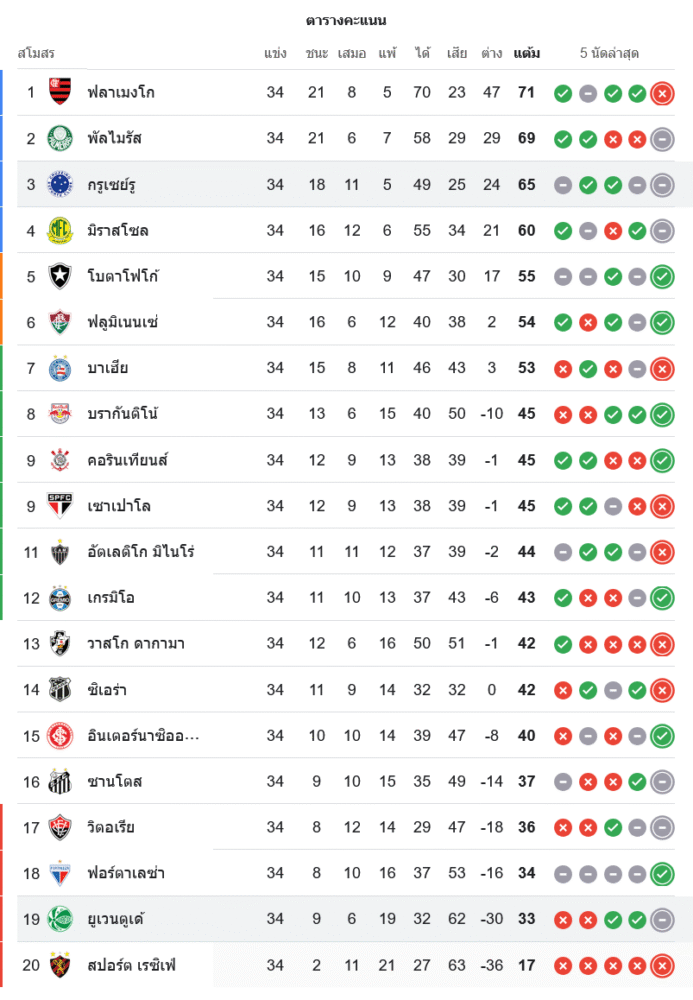The width and height of the screenshot is (693, 1000).
Task: Click the แต้ม points column header
Action: [x=527, y=53]
